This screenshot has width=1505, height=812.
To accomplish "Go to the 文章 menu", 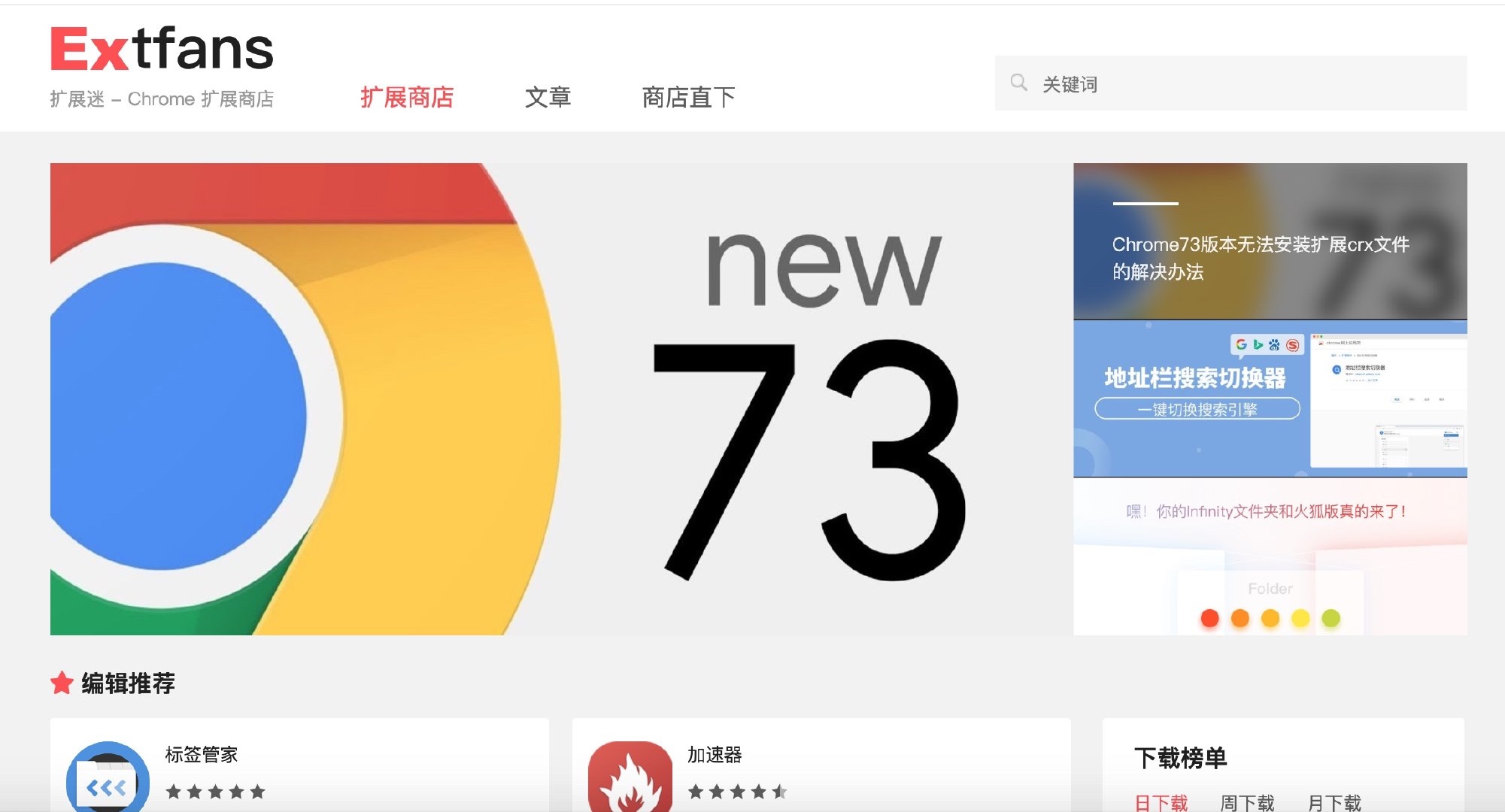I will click(548, 97).
